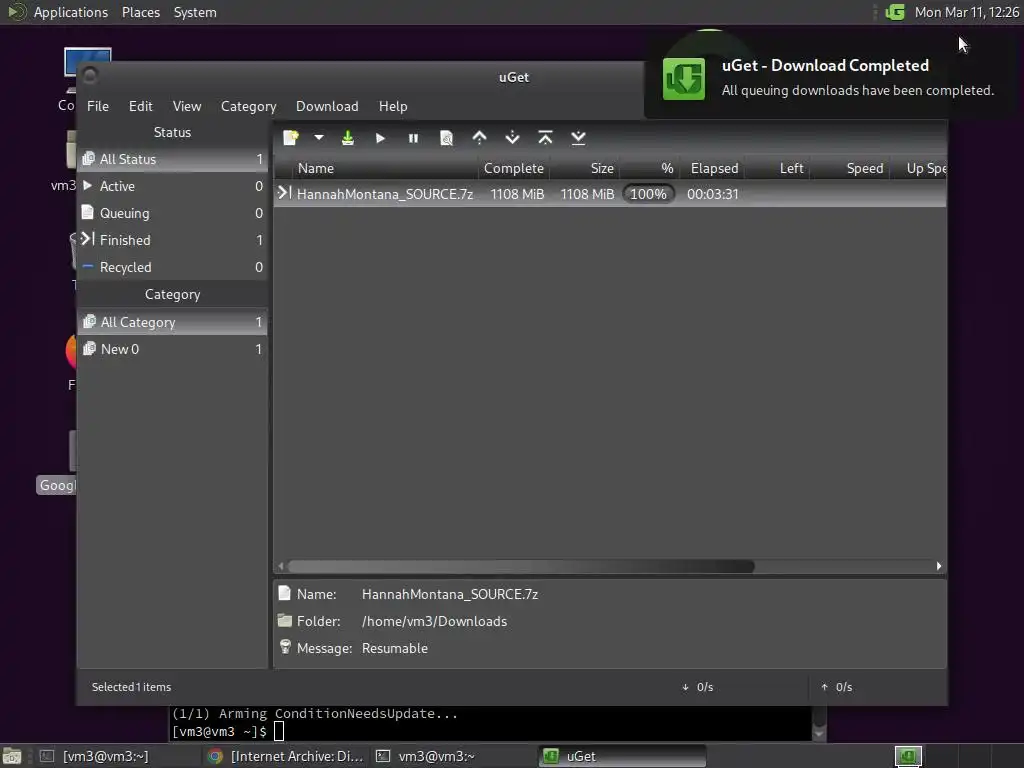Select the Queuing status filter
The width and height of the screenshot is (1024, 768).
coord(172,213)
